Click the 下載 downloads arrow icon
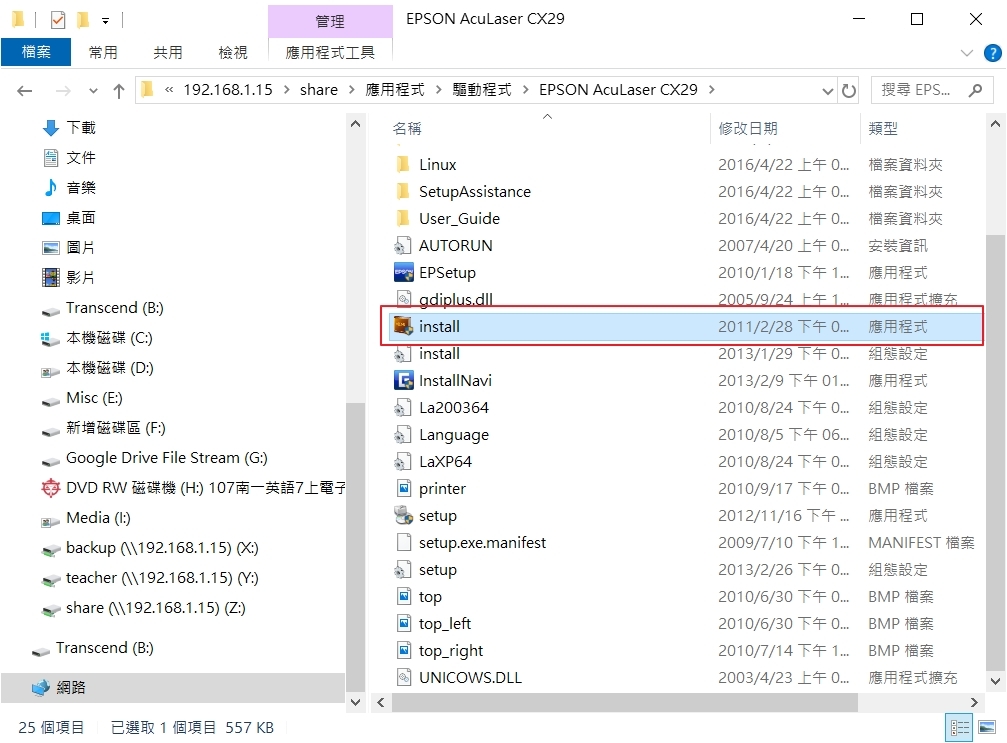 [51, 128]
